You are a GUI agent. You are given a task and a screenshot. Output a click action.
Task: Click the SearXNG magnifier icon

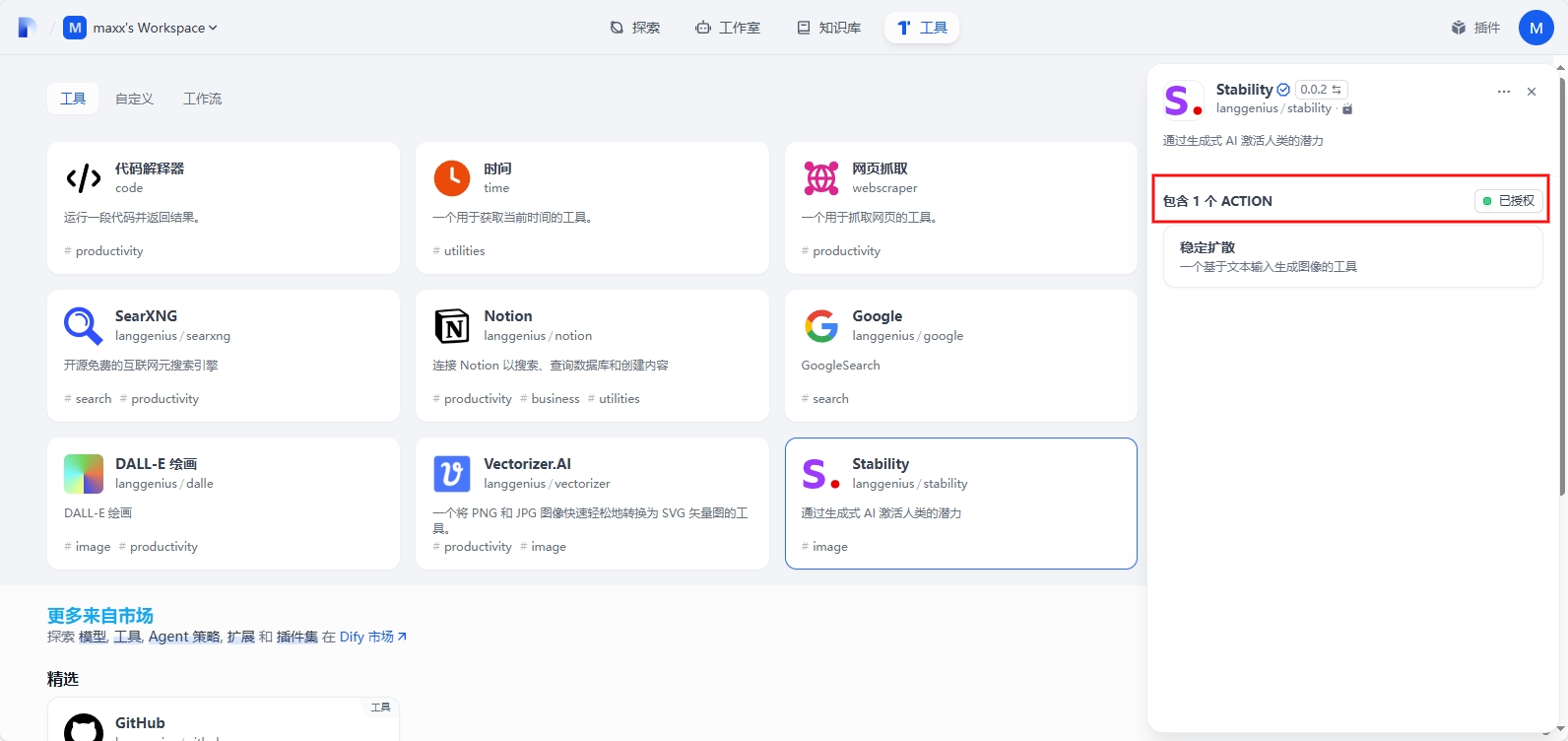pos(84,326)
